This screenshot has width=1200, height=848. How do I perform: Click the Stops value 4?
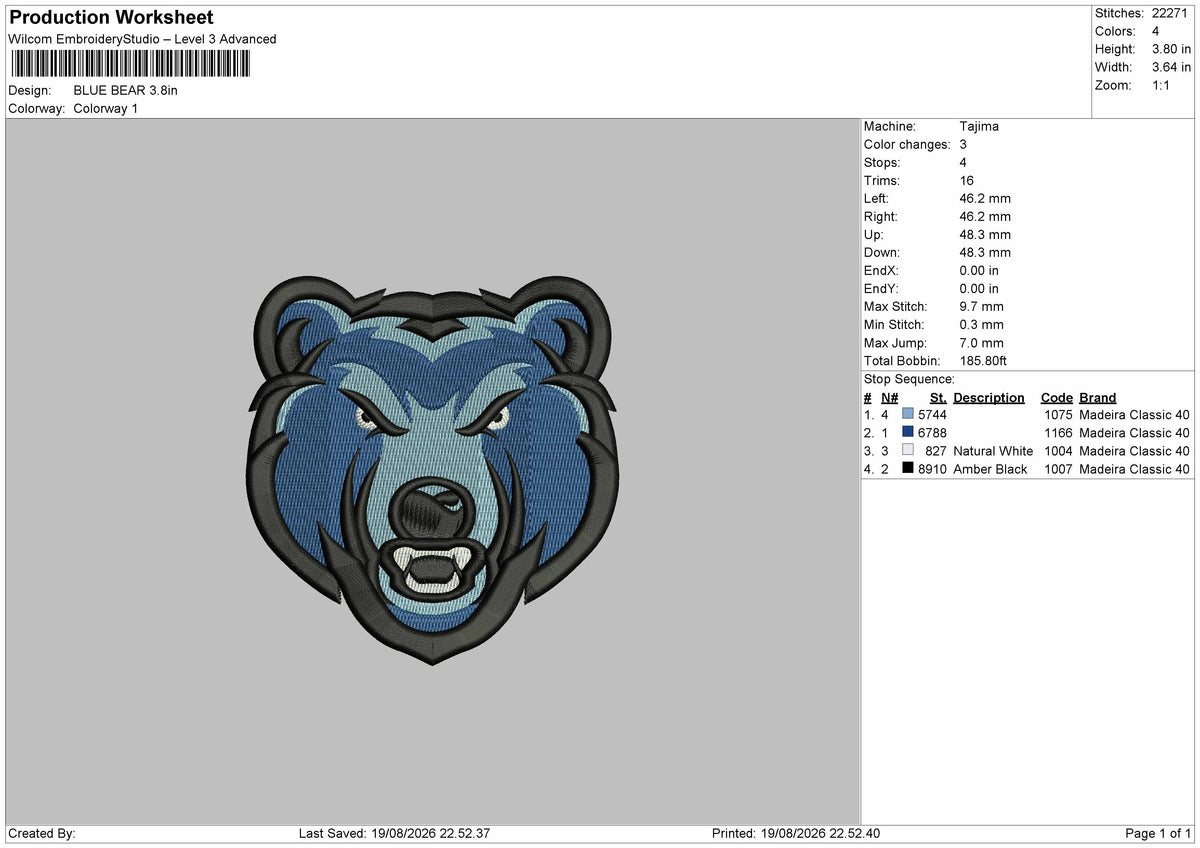tap(963, 162)
